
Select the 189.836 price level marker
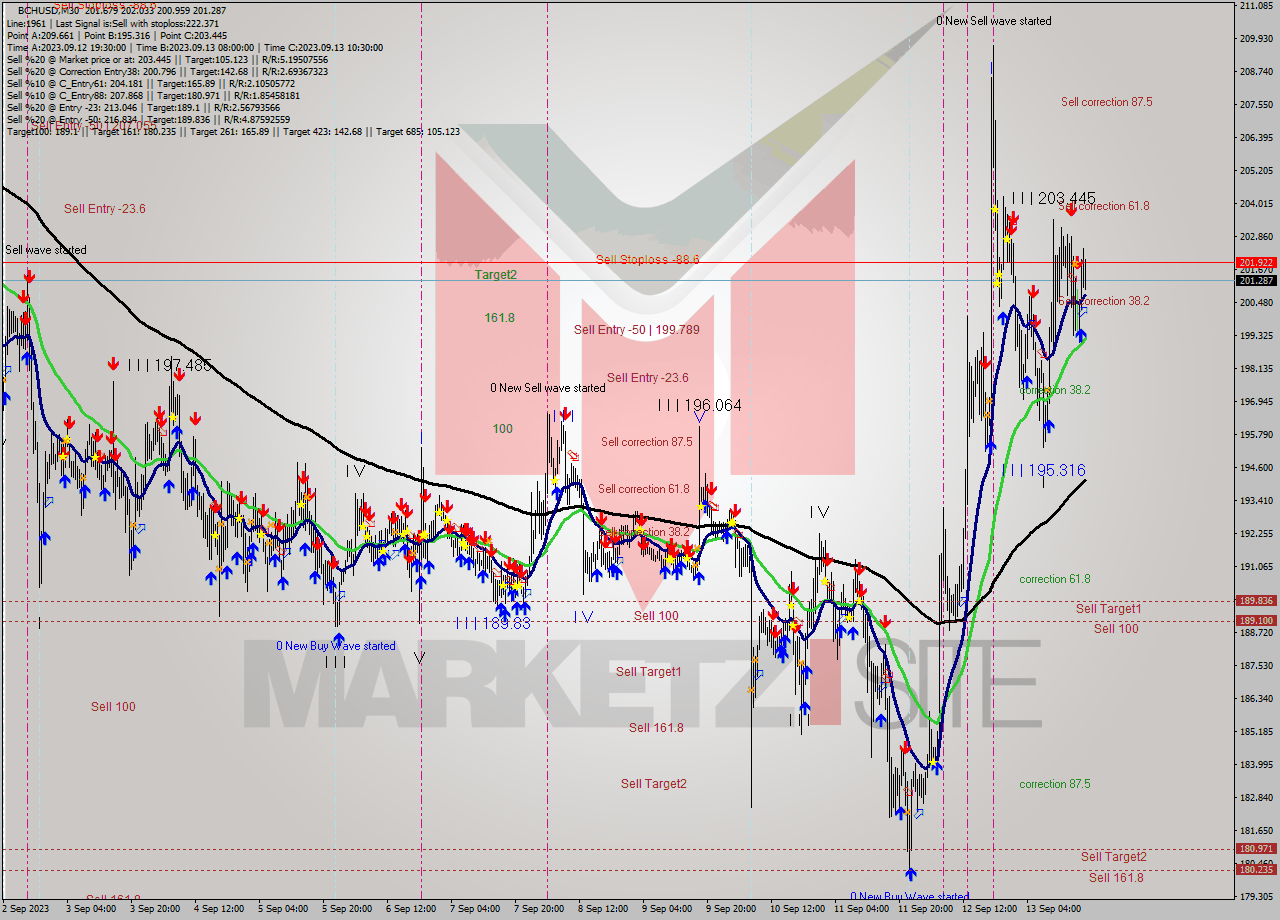point(1256,601)
